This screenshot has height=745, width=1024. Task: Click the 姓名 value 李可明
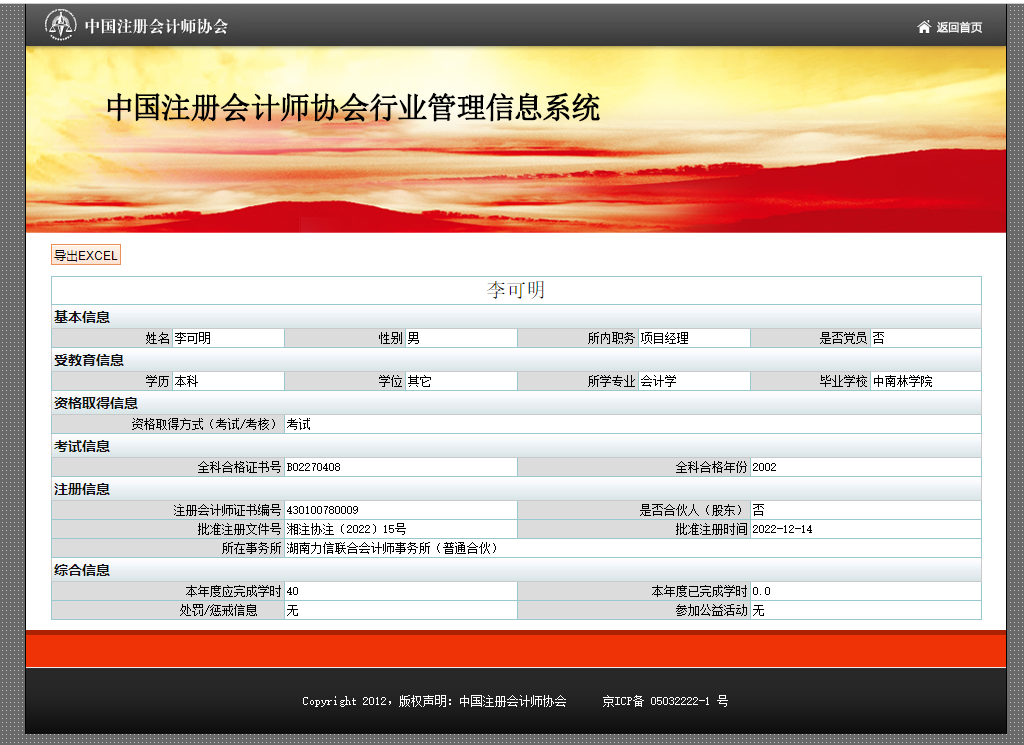click(193, 338)
